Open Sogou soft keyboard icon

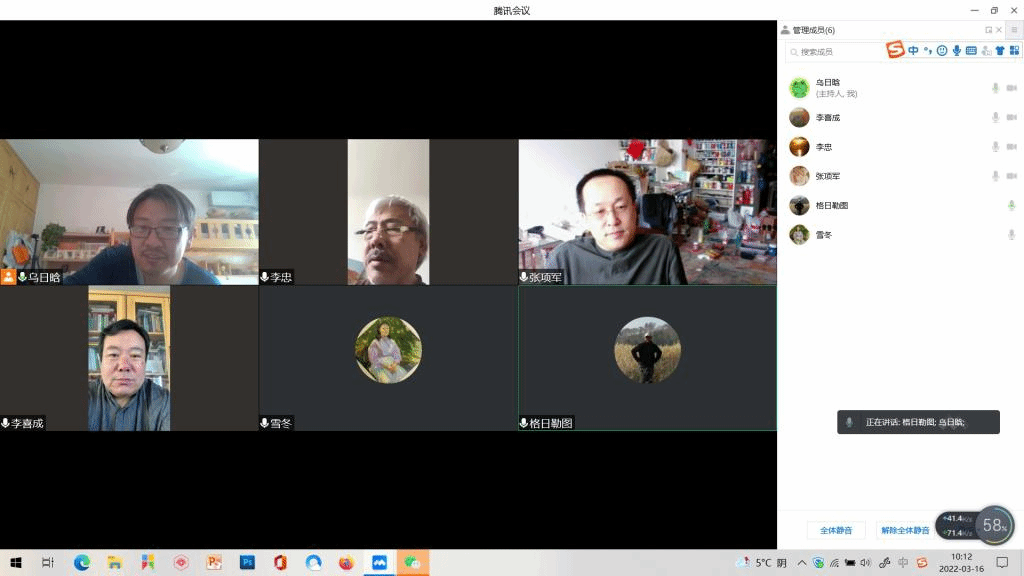tap(971, 51)
